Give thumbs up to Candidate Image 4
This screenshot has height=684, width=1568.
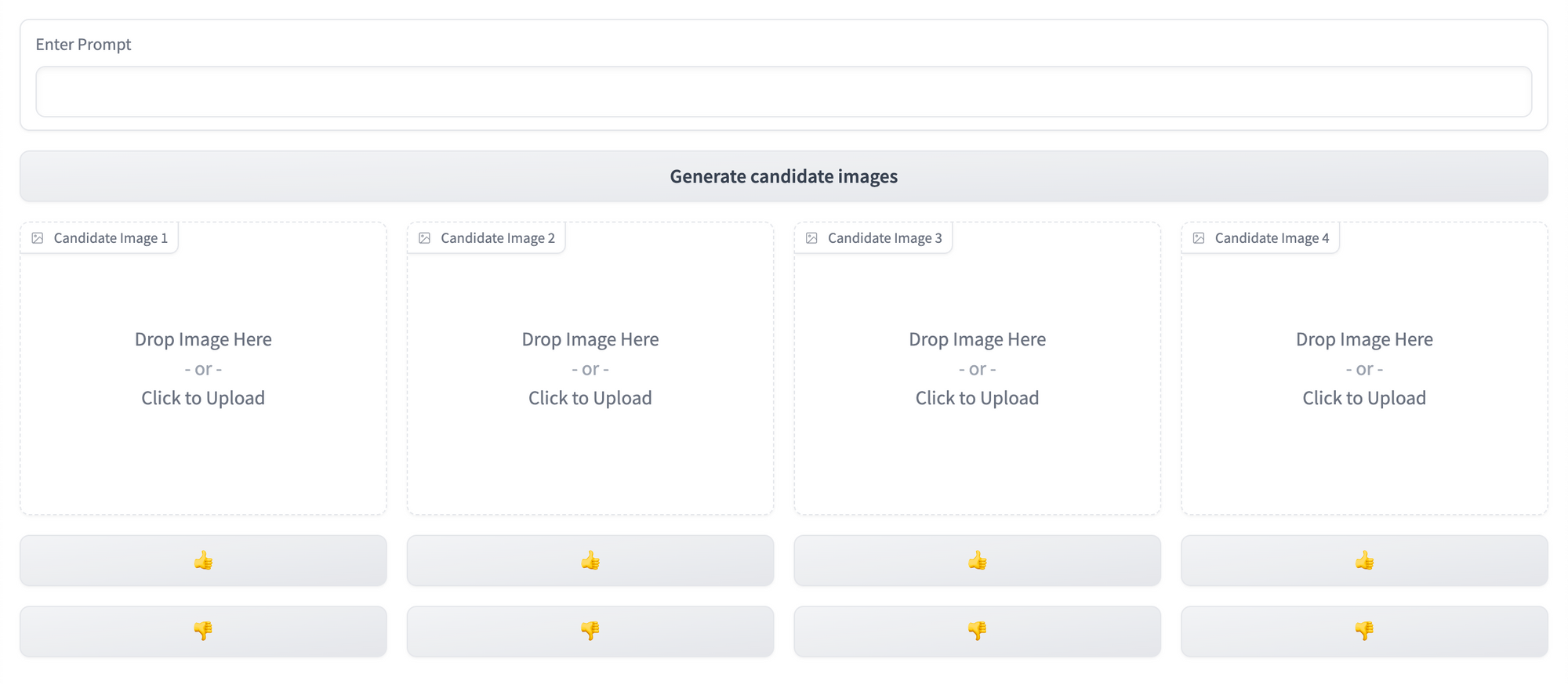click(x=1364, y=560)
